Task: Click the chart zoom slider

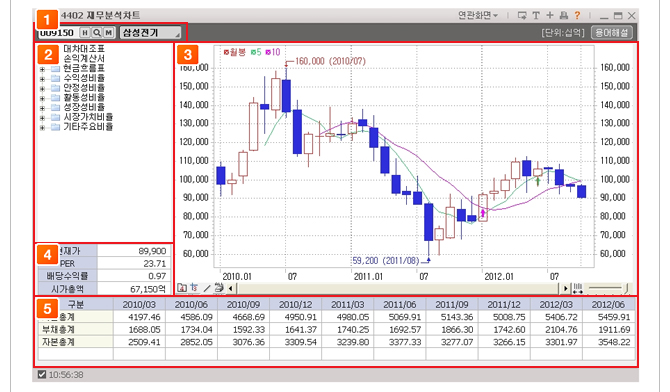Action: coord(607,289)
